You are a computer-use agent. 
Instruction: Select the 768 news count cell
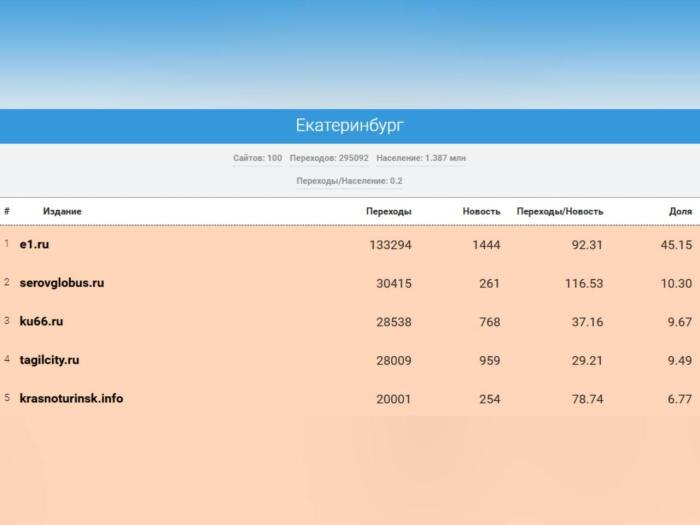pyautogui.click(x=490, y=322)
